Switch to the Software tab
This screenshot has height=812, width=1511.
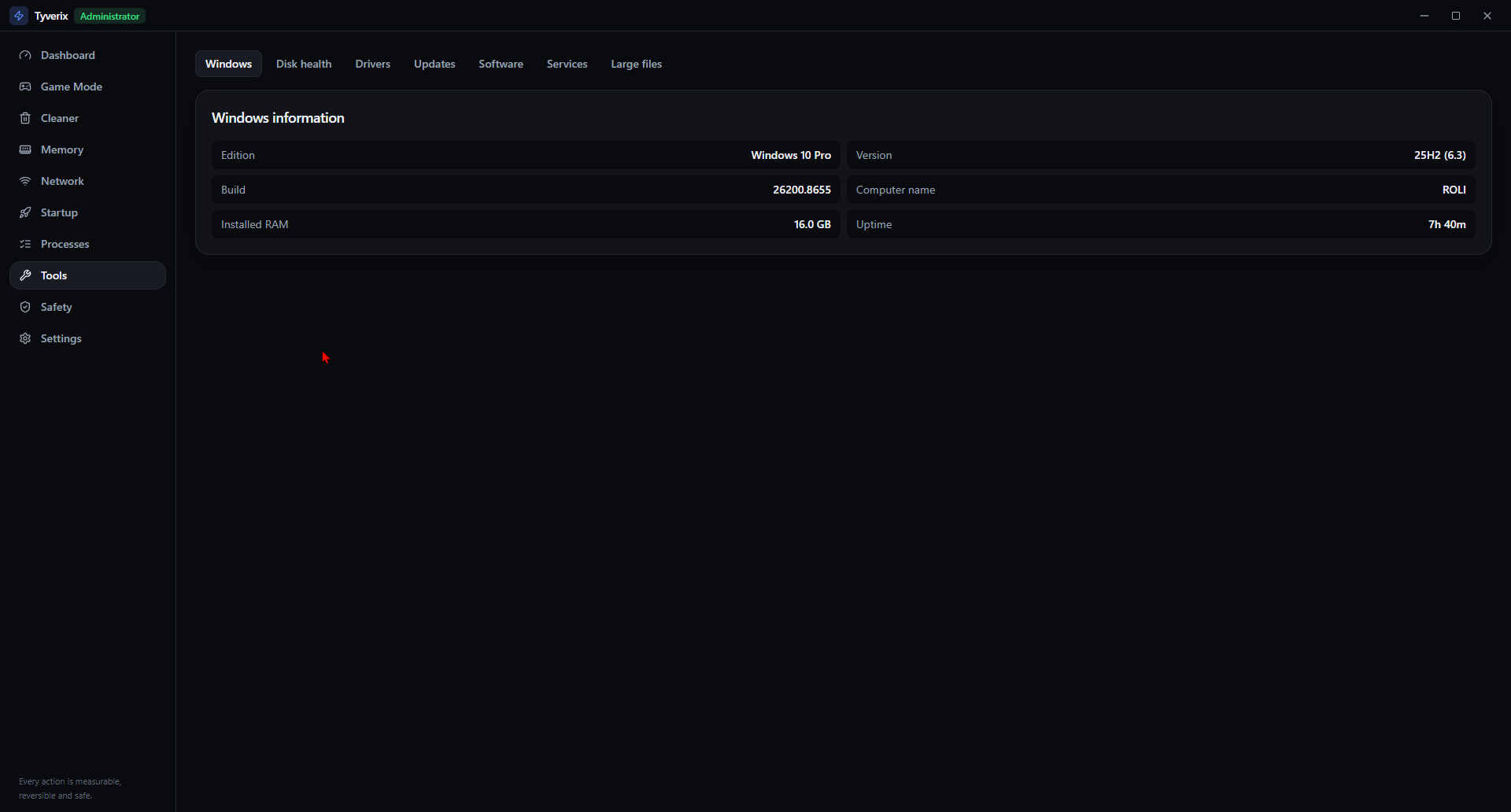click(501, 64)
